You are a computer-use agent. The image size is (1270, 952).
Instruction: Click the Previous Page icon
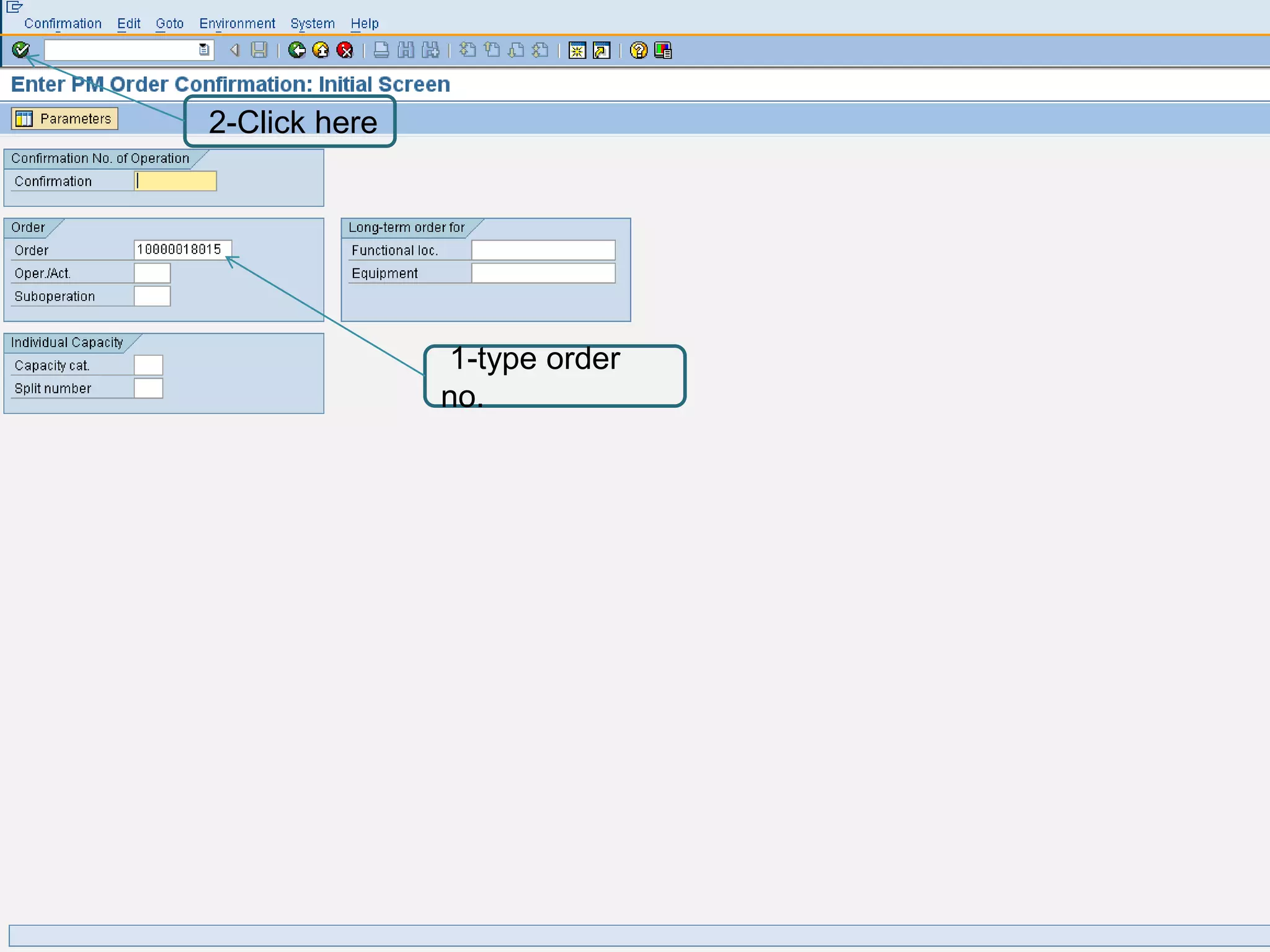pos(492,50)
